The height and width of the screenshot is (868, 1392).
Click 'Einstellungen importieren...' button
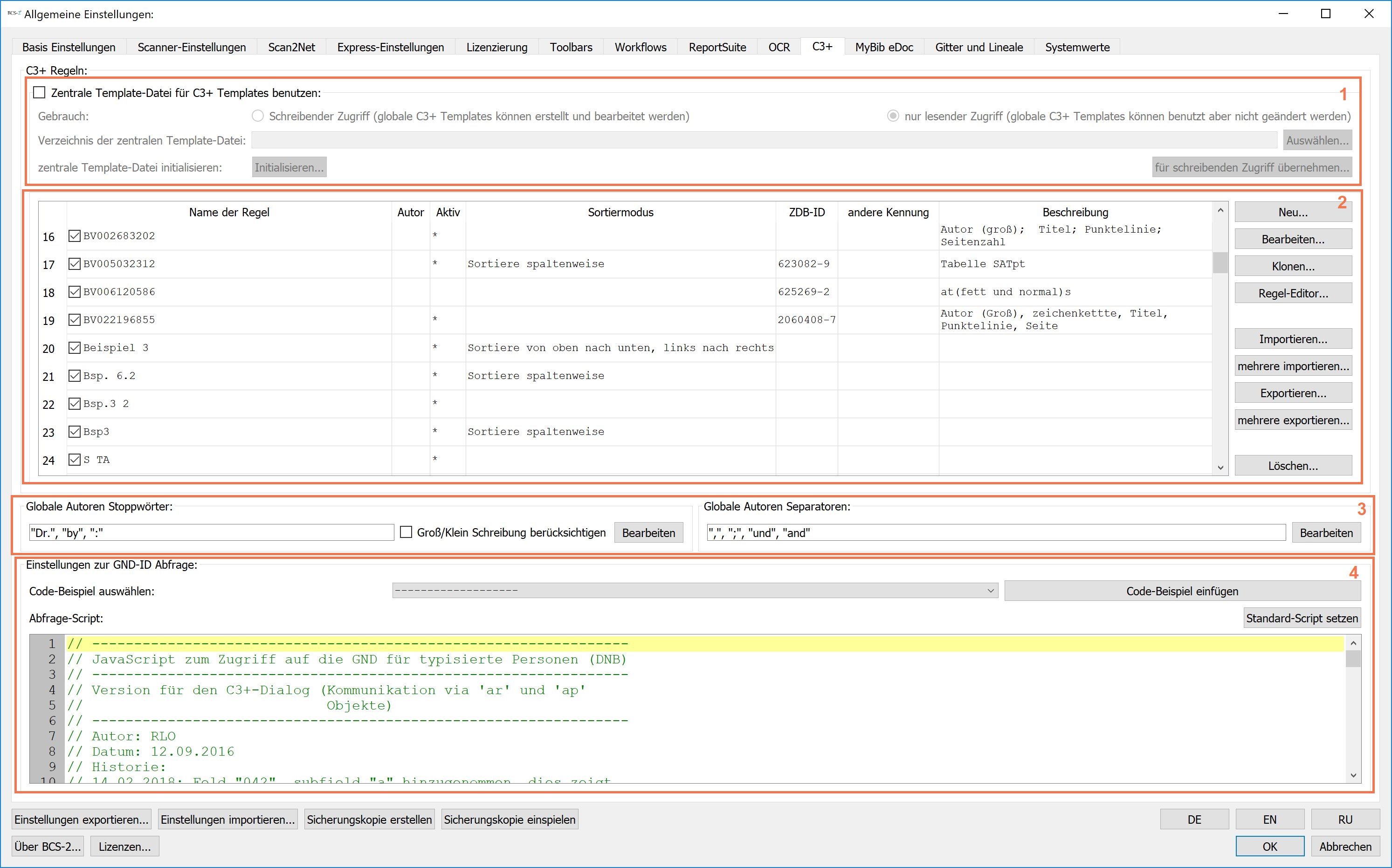pyautogui.click(x=227, y=819)
